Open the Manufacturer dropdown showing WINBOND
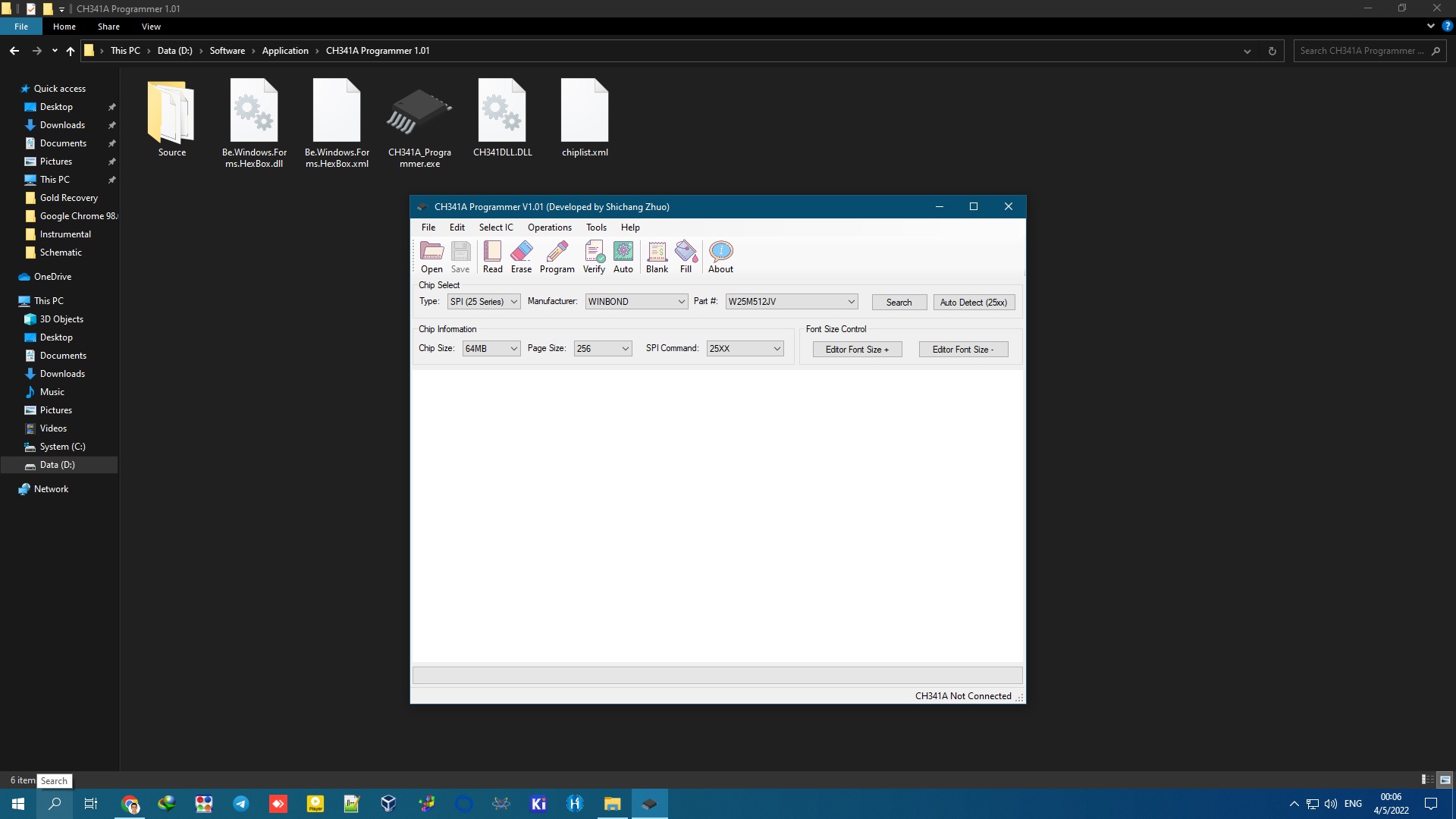 [636, 302]
